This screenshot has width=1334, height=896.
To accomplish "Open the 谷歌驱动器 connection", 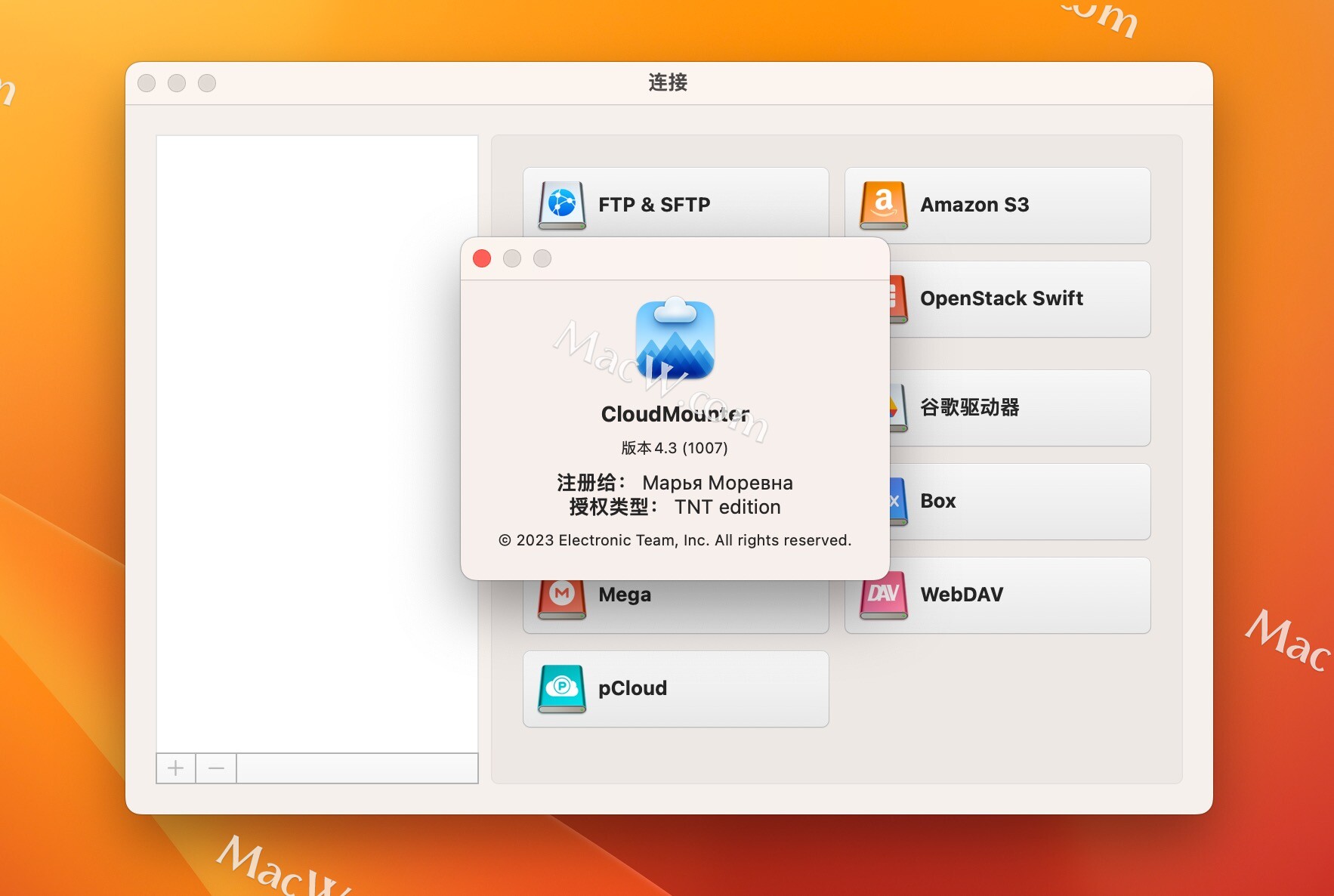I will [896, 408].
